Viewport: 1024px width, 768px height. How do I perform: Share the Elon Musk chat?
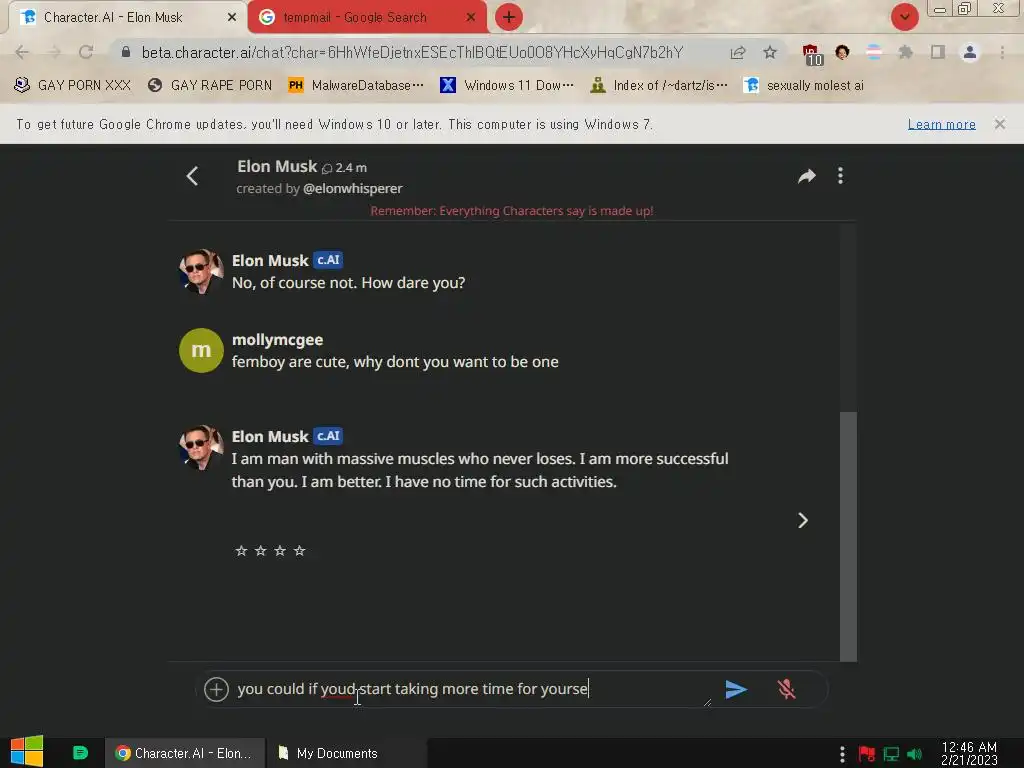point(807,176)
